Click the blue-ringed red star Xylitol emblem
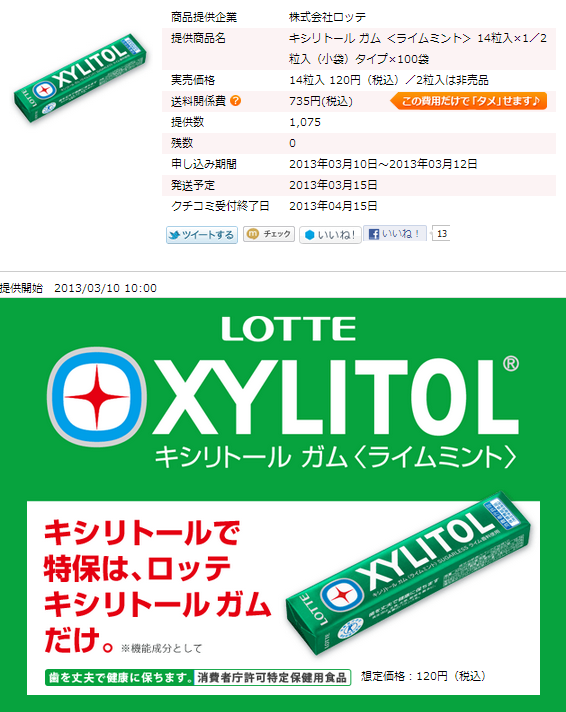The width and height of the screenshot is (566, 712). click(96, 396)
